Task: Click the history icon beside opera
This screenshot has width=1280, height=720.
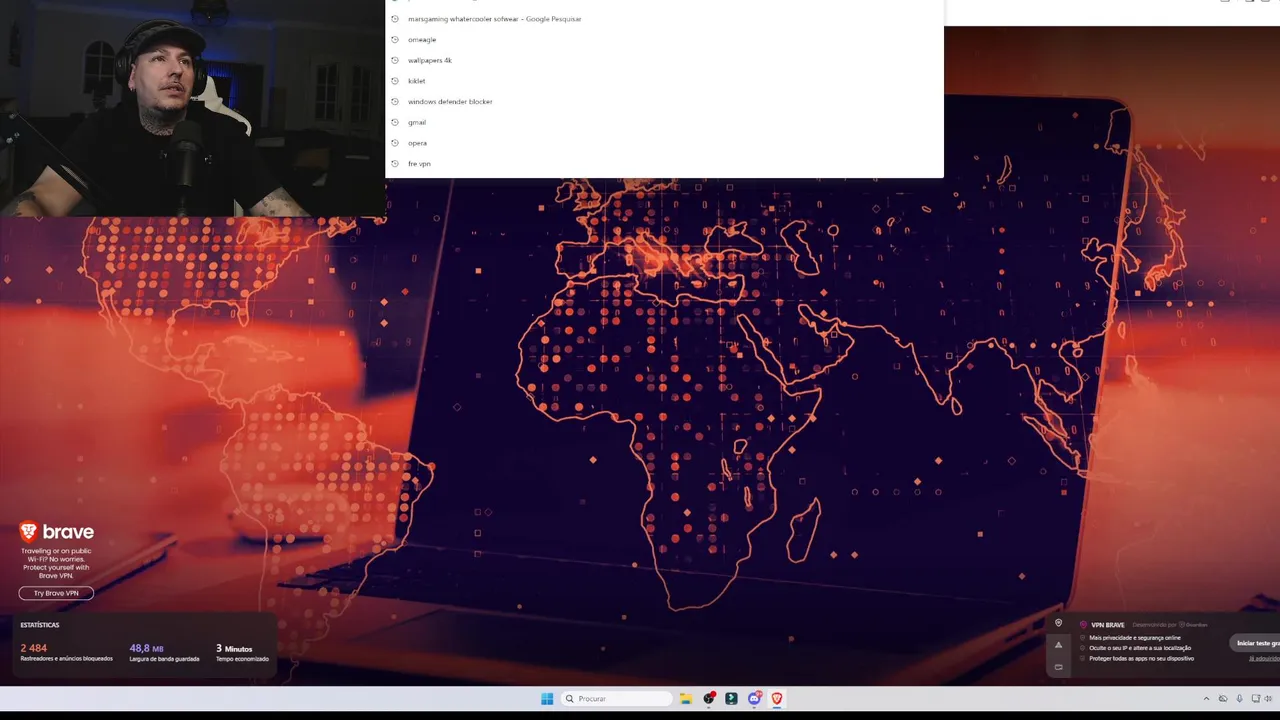Action: 395,143
